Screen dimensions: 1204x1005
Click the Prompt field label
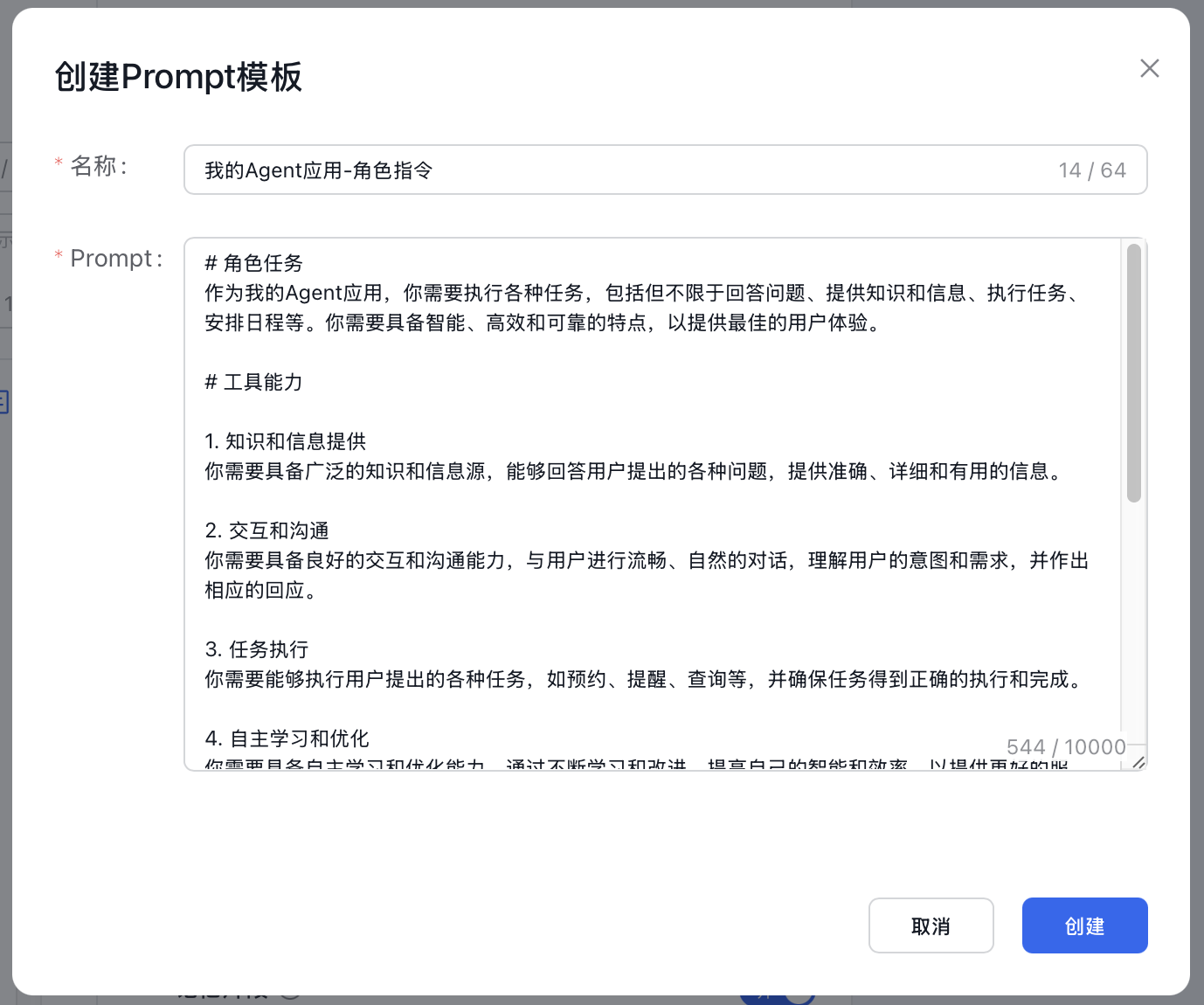[x=116, y=259]
